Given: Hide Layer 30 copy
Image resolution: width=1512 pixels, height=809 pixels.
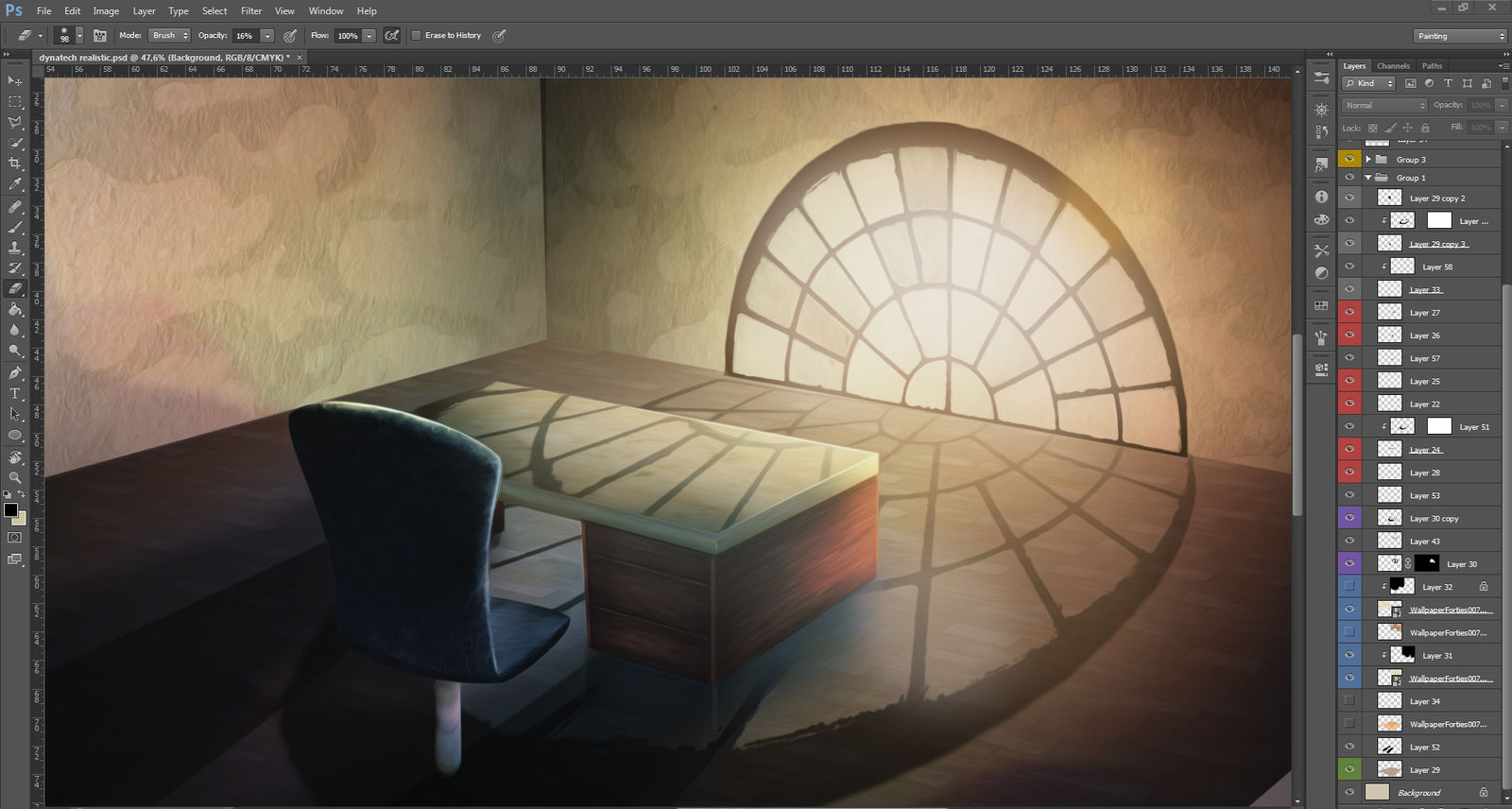Looking at the screenshot, I should (1349, 518).
